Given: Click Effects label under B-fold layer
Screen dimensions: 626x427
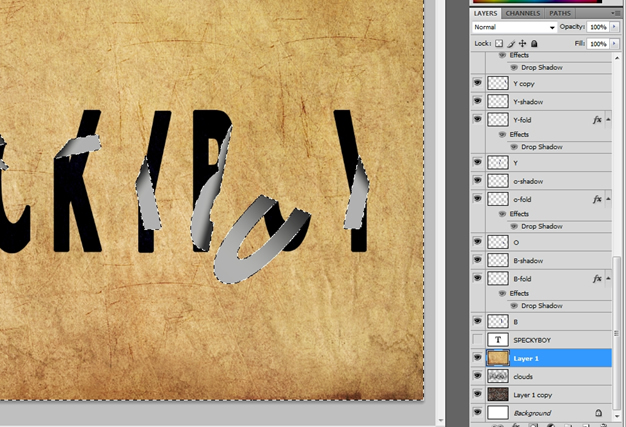Looking at the screenshot, I should pos(519,293).
